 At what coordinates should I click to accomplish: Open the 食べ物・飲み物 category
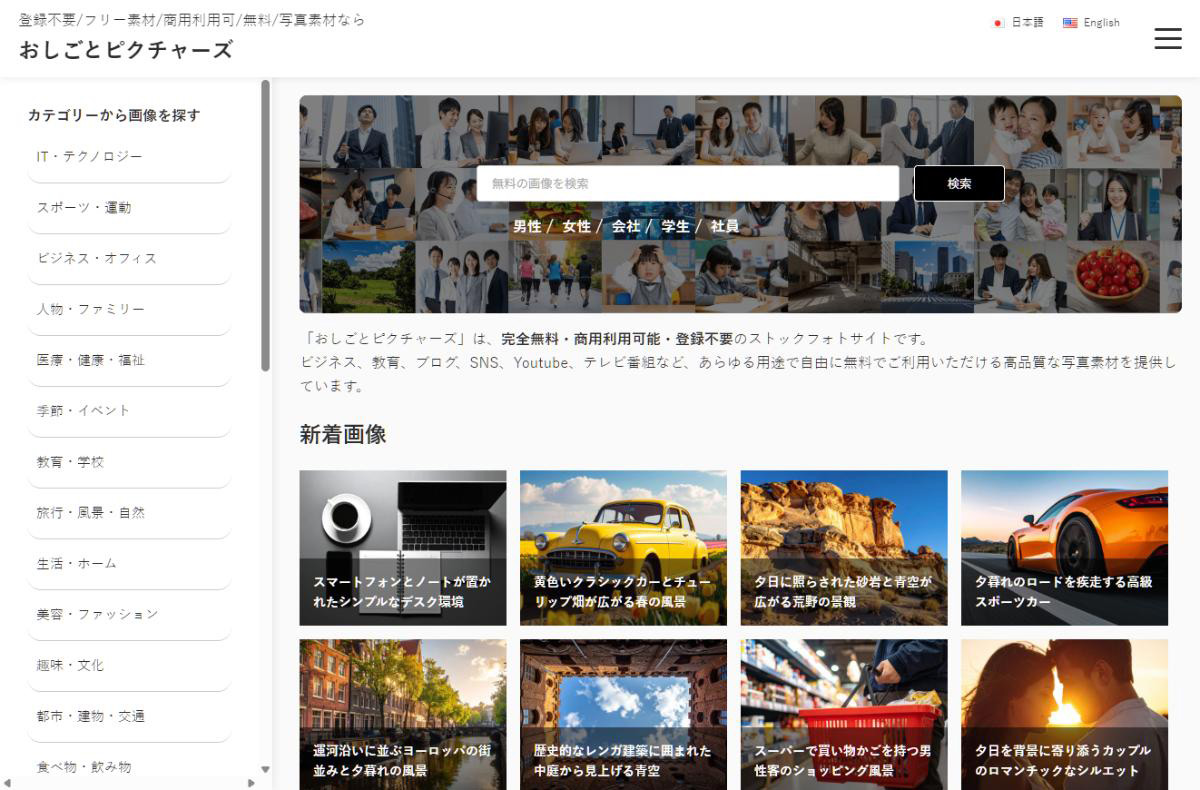tap(129, 766)
